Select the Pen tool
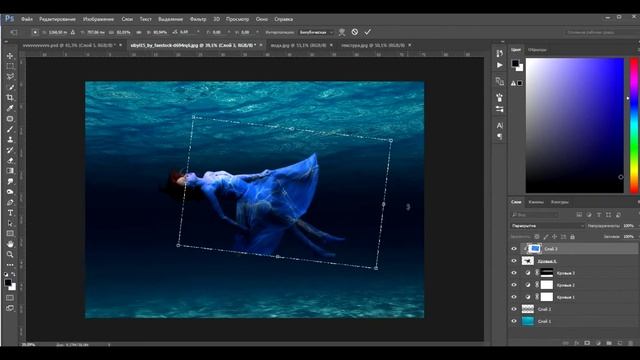Screen dimensions: 640x360 tap(10, 202)
